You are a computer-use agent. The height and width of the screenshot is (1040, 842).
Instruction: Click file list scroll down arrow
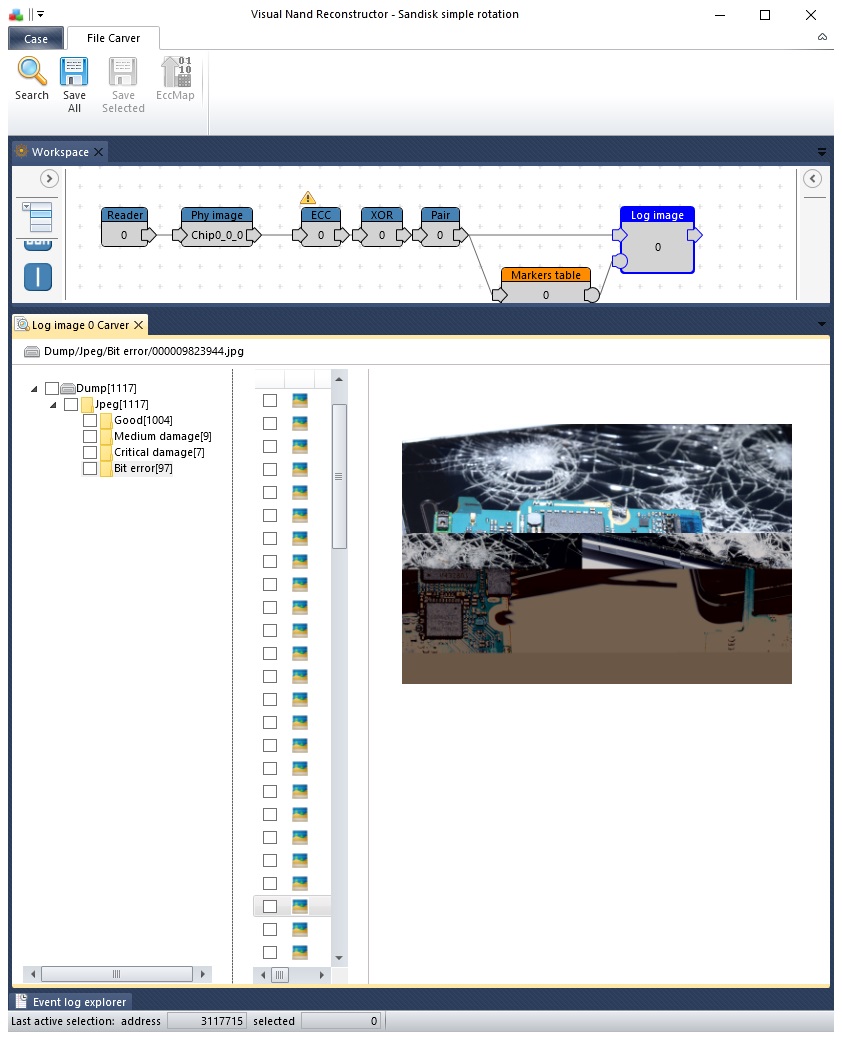(339, 958)
